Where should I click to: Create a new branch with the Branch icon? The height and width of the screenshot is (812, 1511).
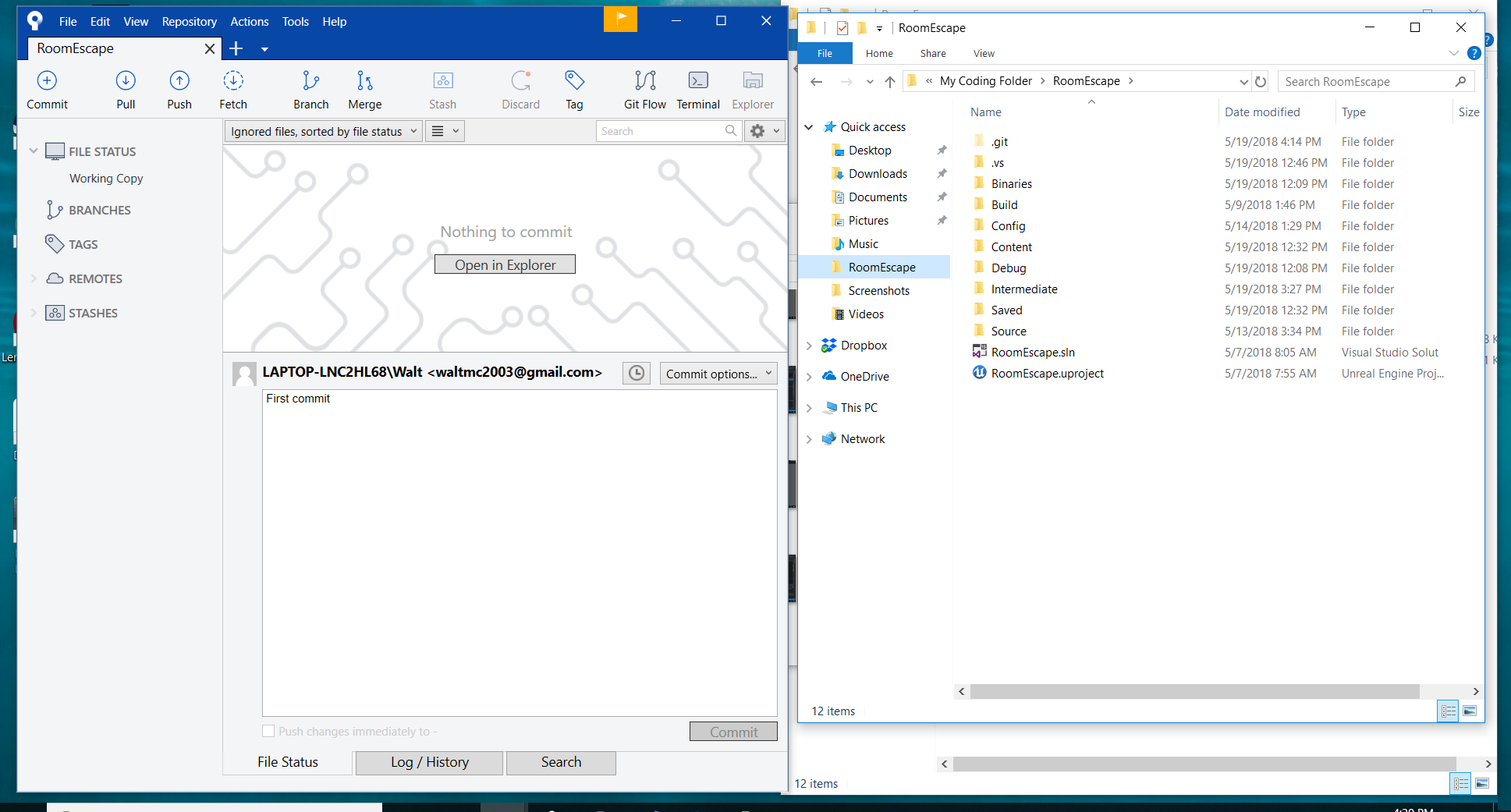pos(311,90)
